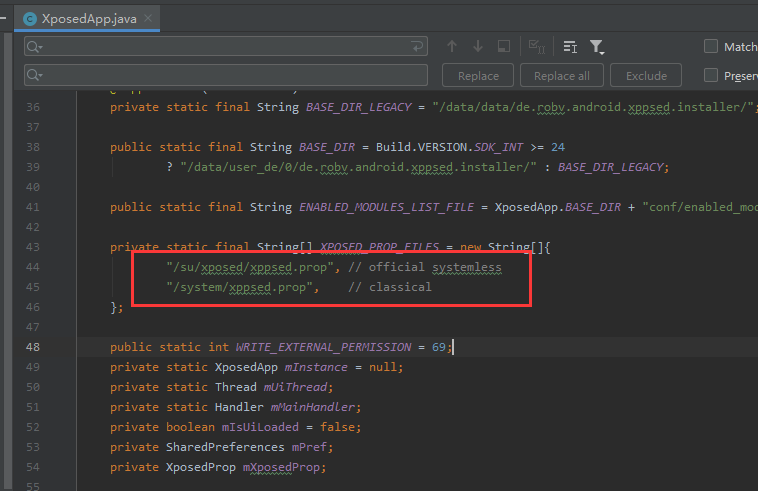Click the Java class icon on file tab
Screen dimensions: 758x491
pos(30,19)
